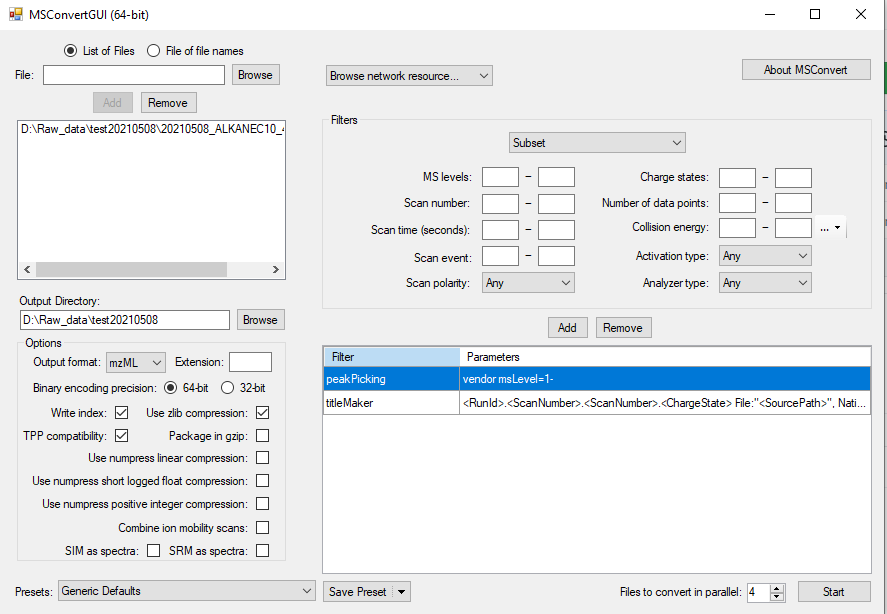Image resolution: width=887 pixels, height=614 pixels.
Task: Click the parallel files count field
Action: 759,592
